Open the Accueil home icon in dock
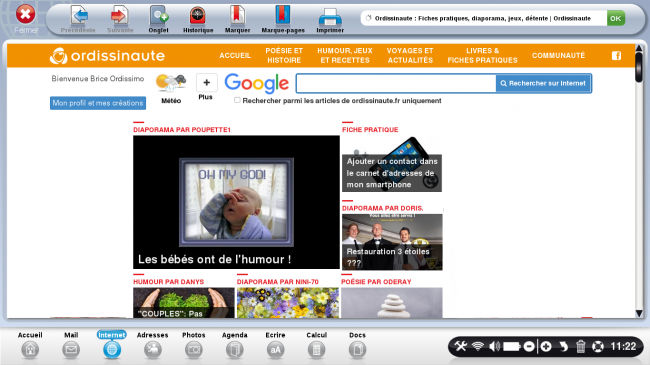The image size is (650, 365). click(30, 350)
